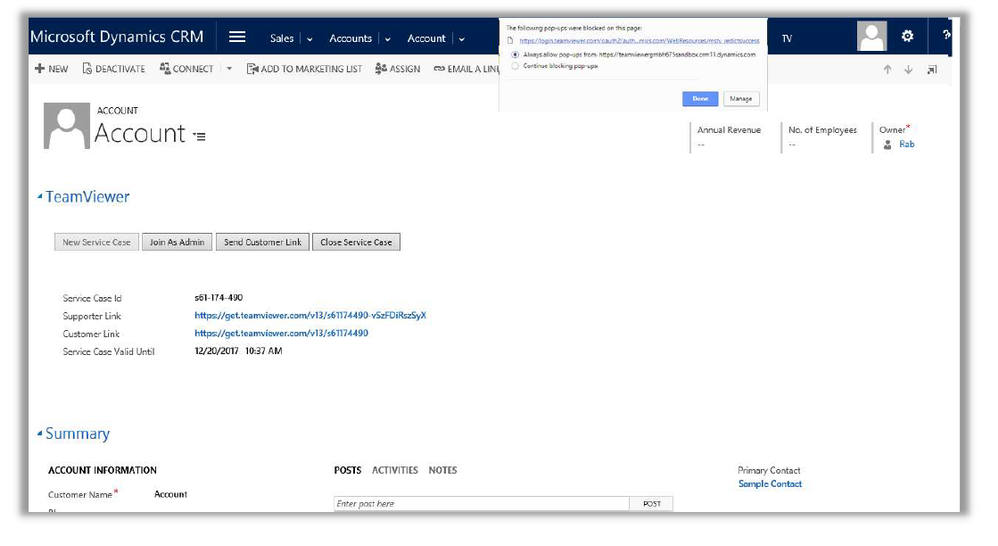Image resolution: width=998 pixels, height=546 pixels.
Task: Select Continue blocking pop-ups radio option
Action: pos(515,66)
